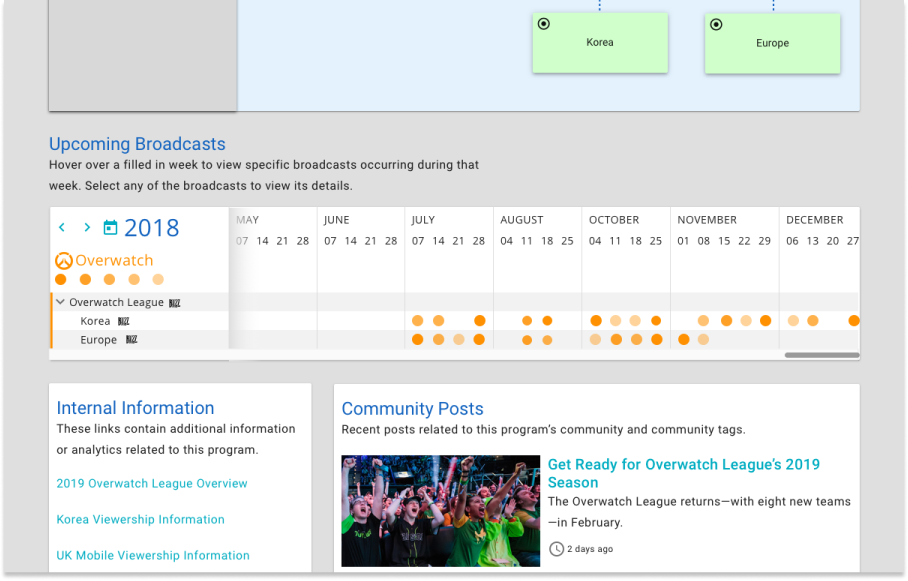Open the UK Mobile Viewership Information link
This screenshot has width=908, height=581.
click(x=153, y=556)
